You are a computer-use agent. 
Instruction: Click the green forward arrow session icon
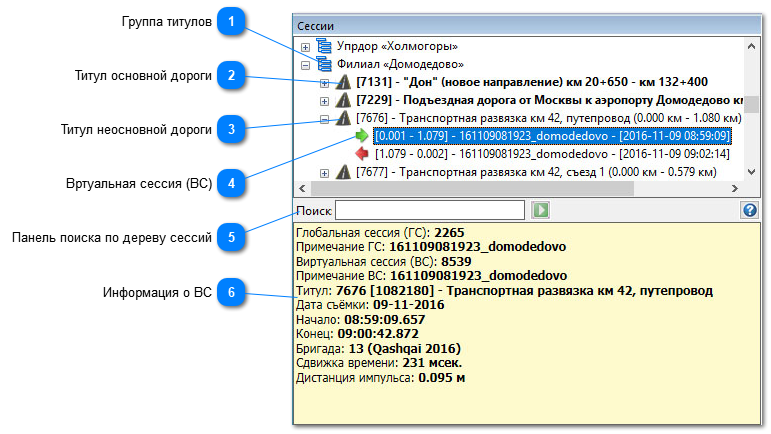coord(362,136)
